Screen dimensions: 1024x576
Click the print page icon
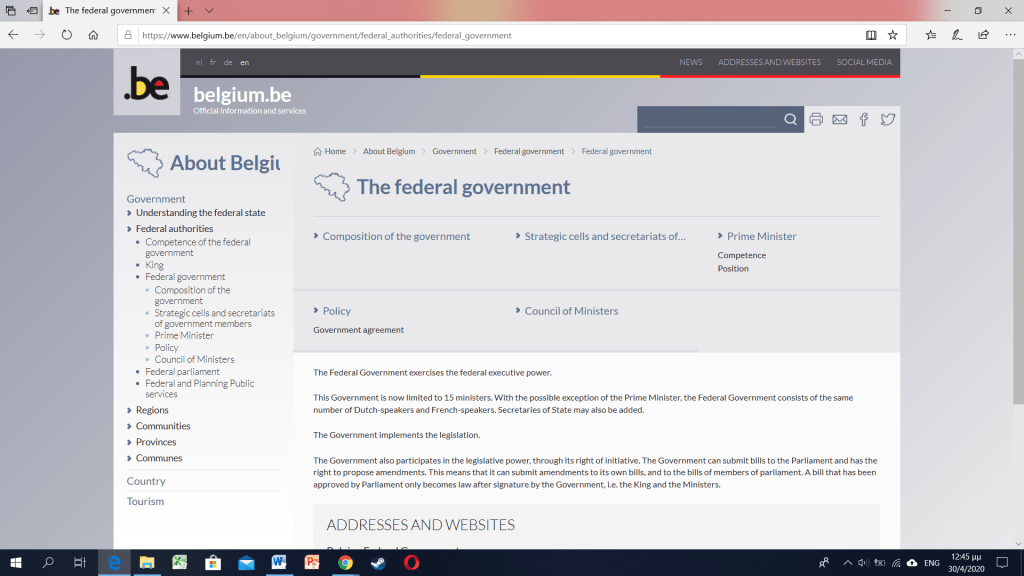(816, 119)
